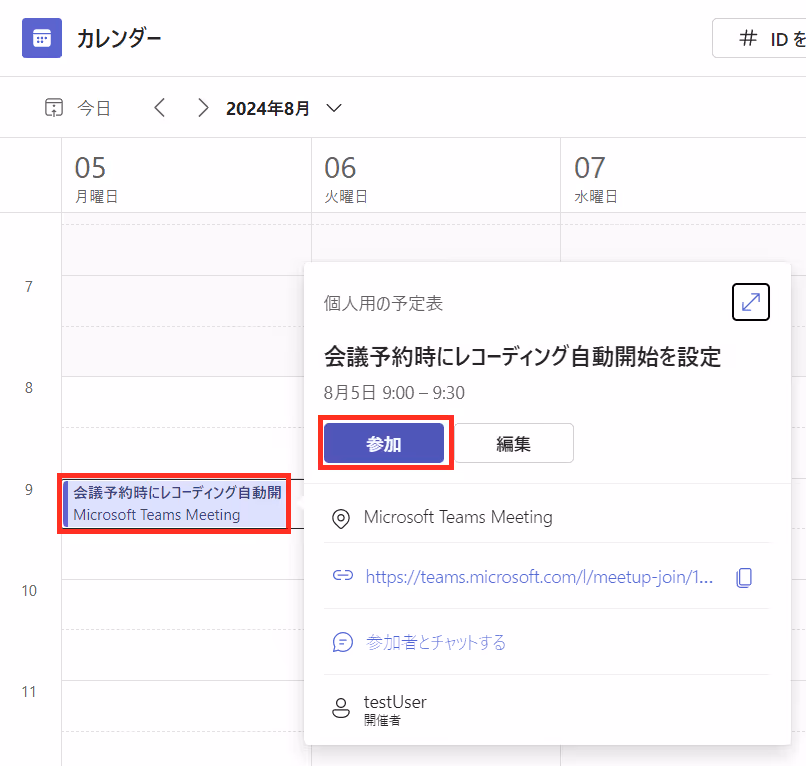Copy the meeting link with the copy icon

coord(744,577)
